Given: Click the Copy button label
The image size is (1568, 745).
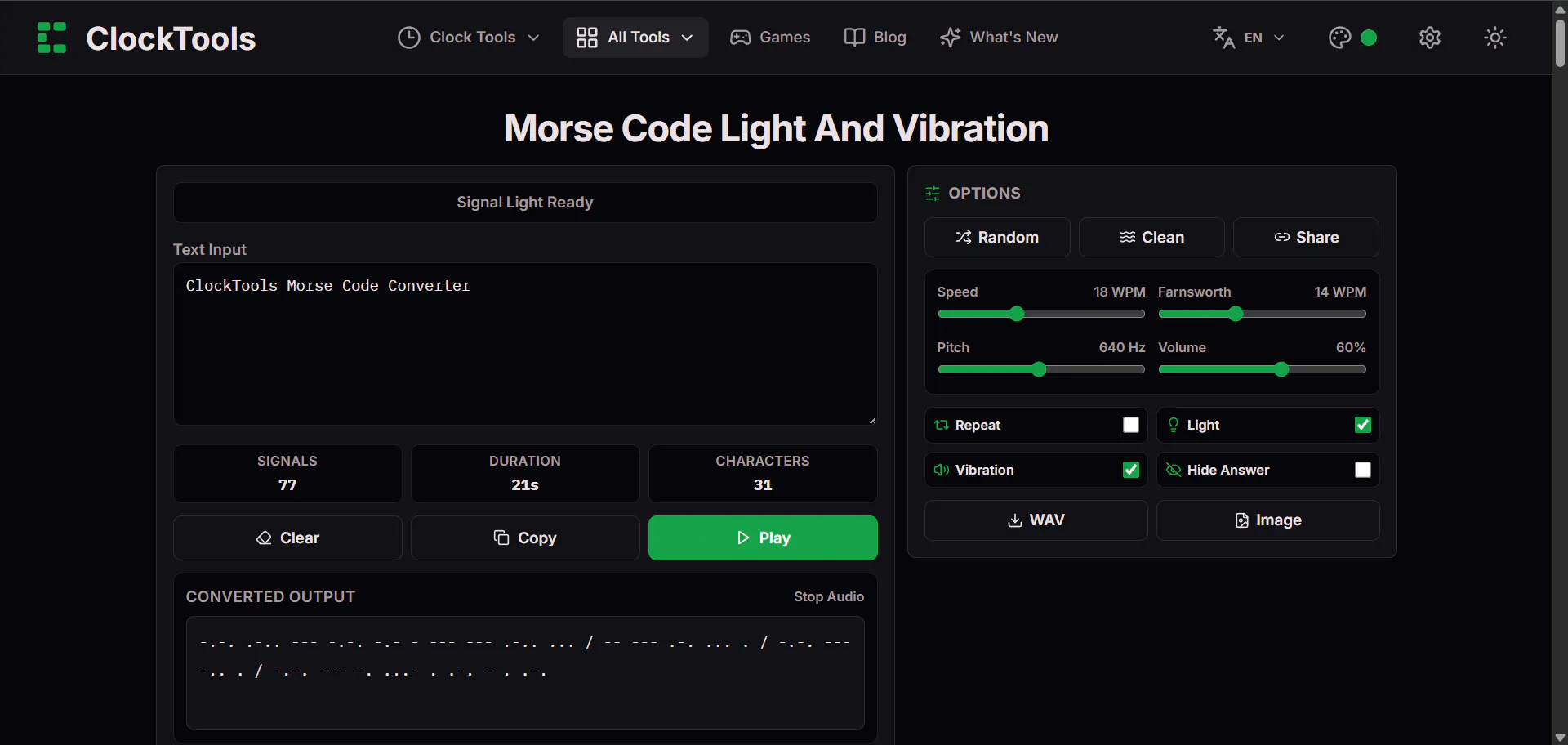Looking at the screenshot, I should point(537,538).
